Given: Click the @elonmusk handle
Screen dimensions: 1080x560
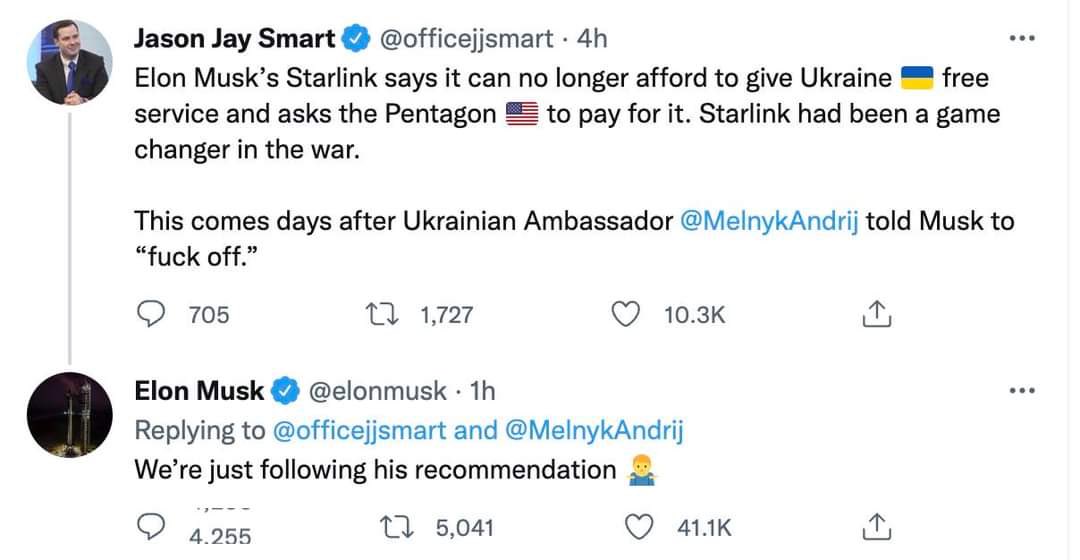Looking at the screenshot, I should tap(378, 391).
